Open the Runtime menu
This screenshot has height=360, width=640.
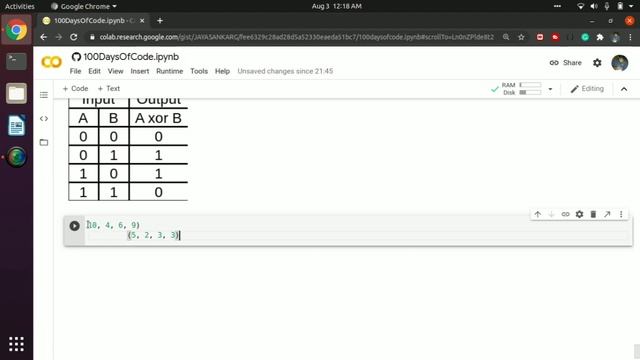[x=169, y=71]
